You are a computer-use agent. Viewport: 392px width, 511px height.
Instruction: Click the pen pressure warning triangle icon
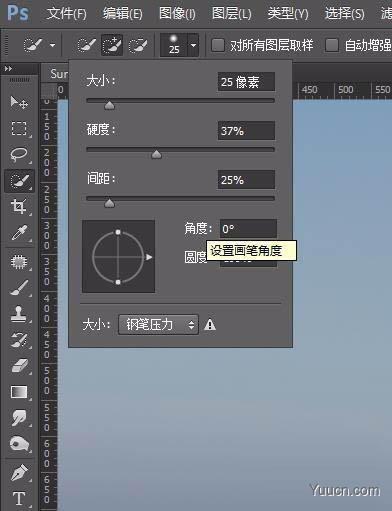[210, 324]
